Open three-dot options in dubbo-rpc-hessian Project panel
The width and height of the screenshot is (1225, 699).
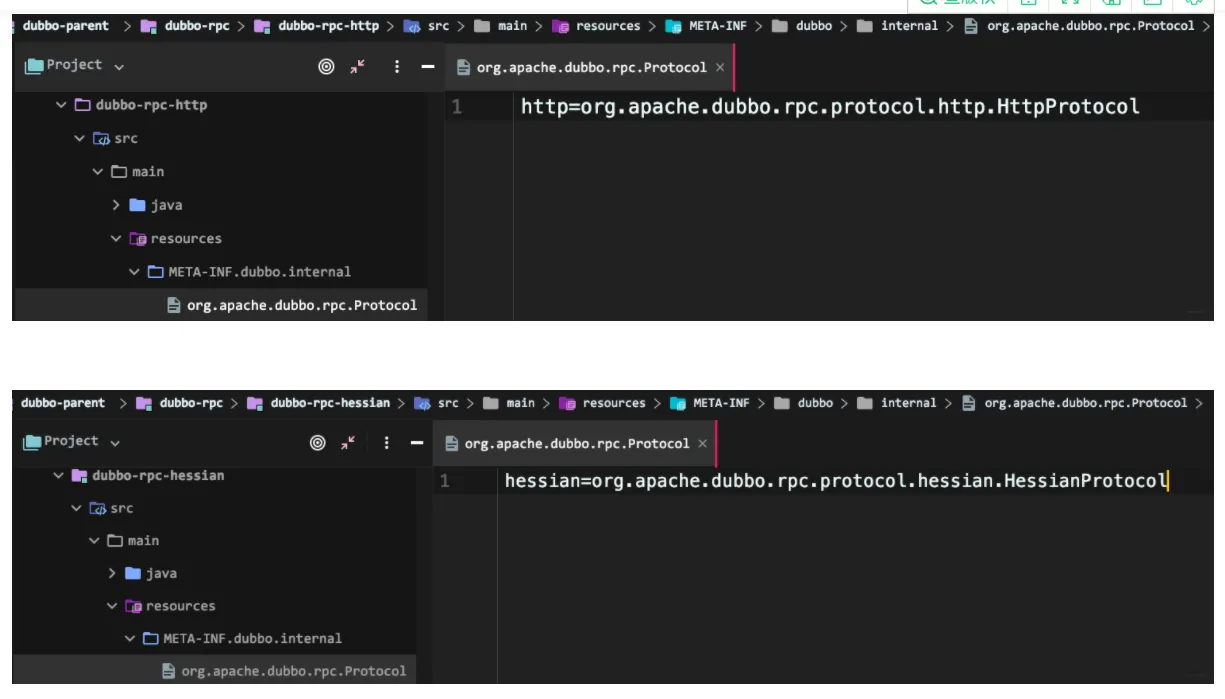pyautogui.click(x=387, y=442)
